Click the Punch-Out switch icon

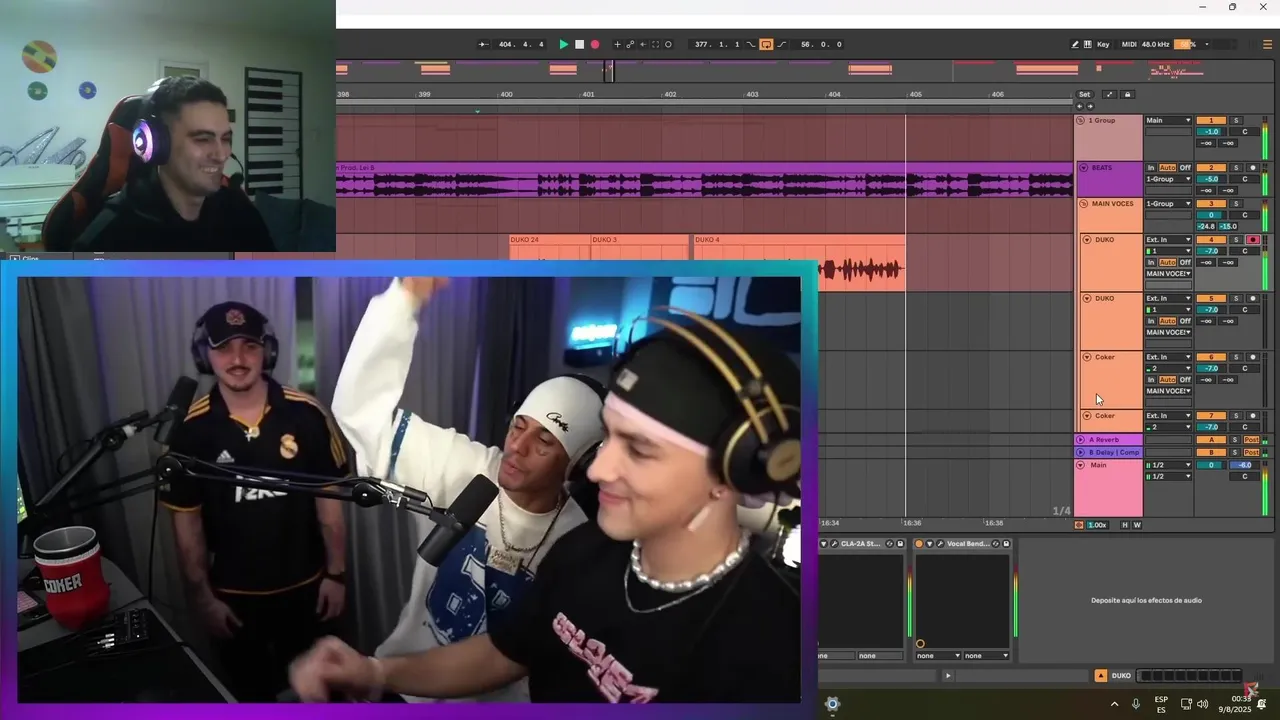pyautogui.click(x=781, y=44)
